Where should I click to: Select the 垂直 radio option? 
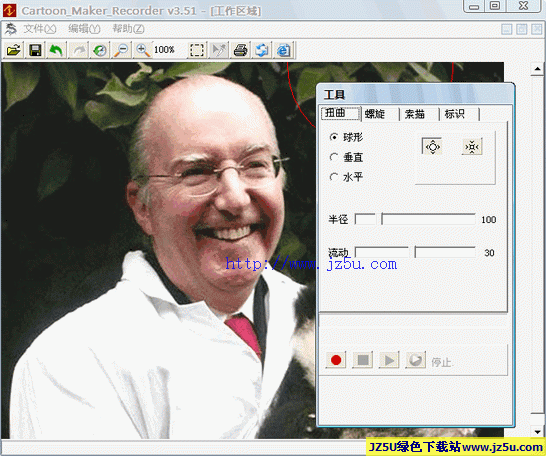click(346, 157)
